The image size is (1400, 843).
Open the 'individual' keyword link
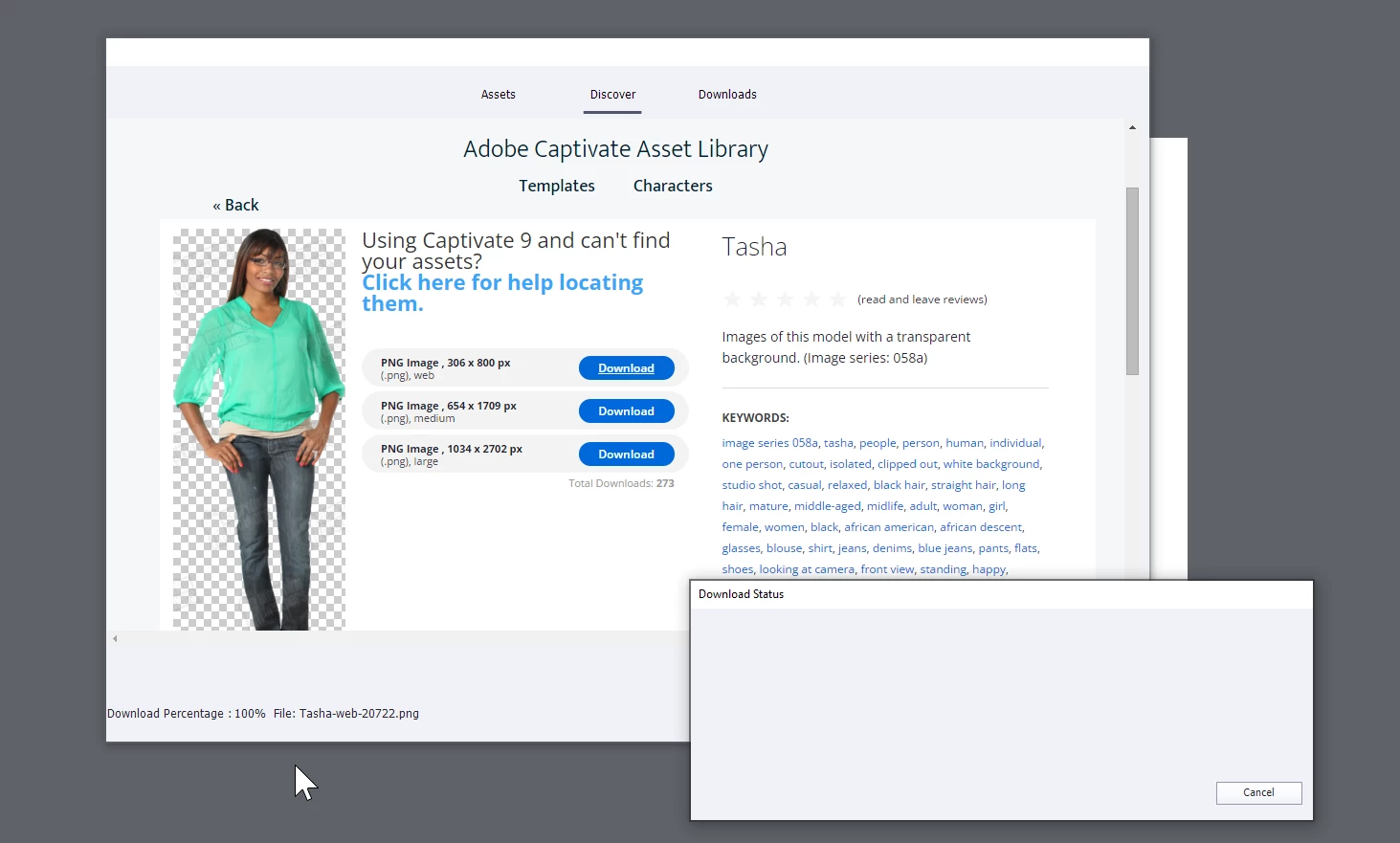1015,443
